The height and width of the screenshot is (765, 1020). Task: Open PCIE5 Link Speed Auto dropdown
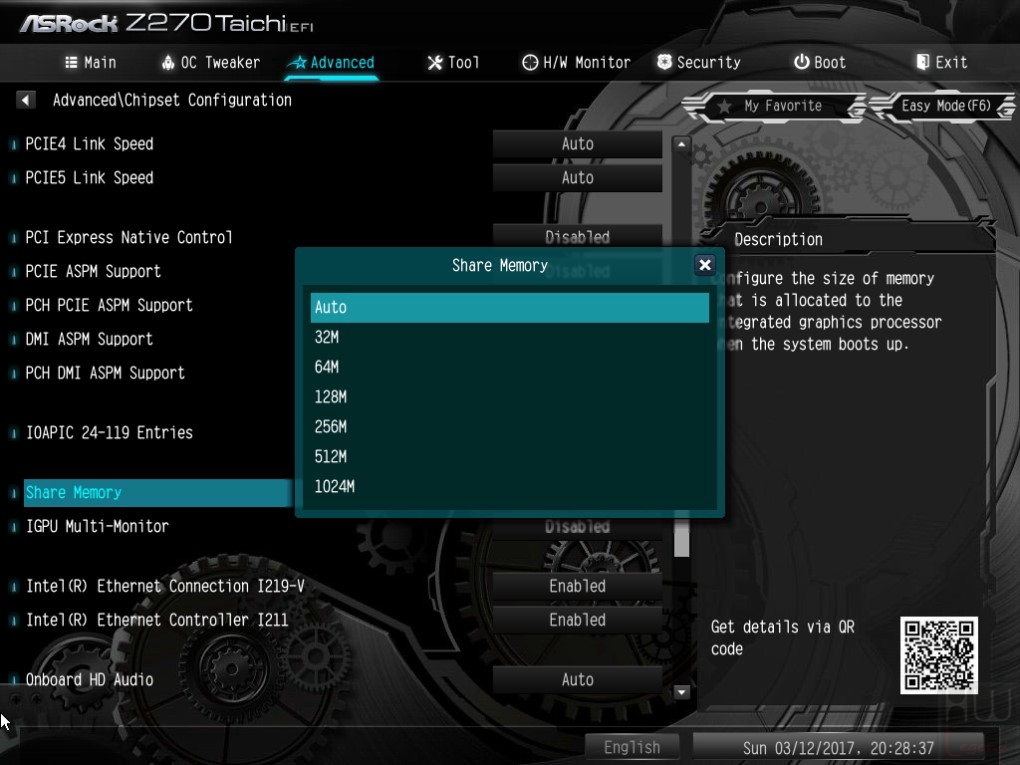click(x=577, y=178)
